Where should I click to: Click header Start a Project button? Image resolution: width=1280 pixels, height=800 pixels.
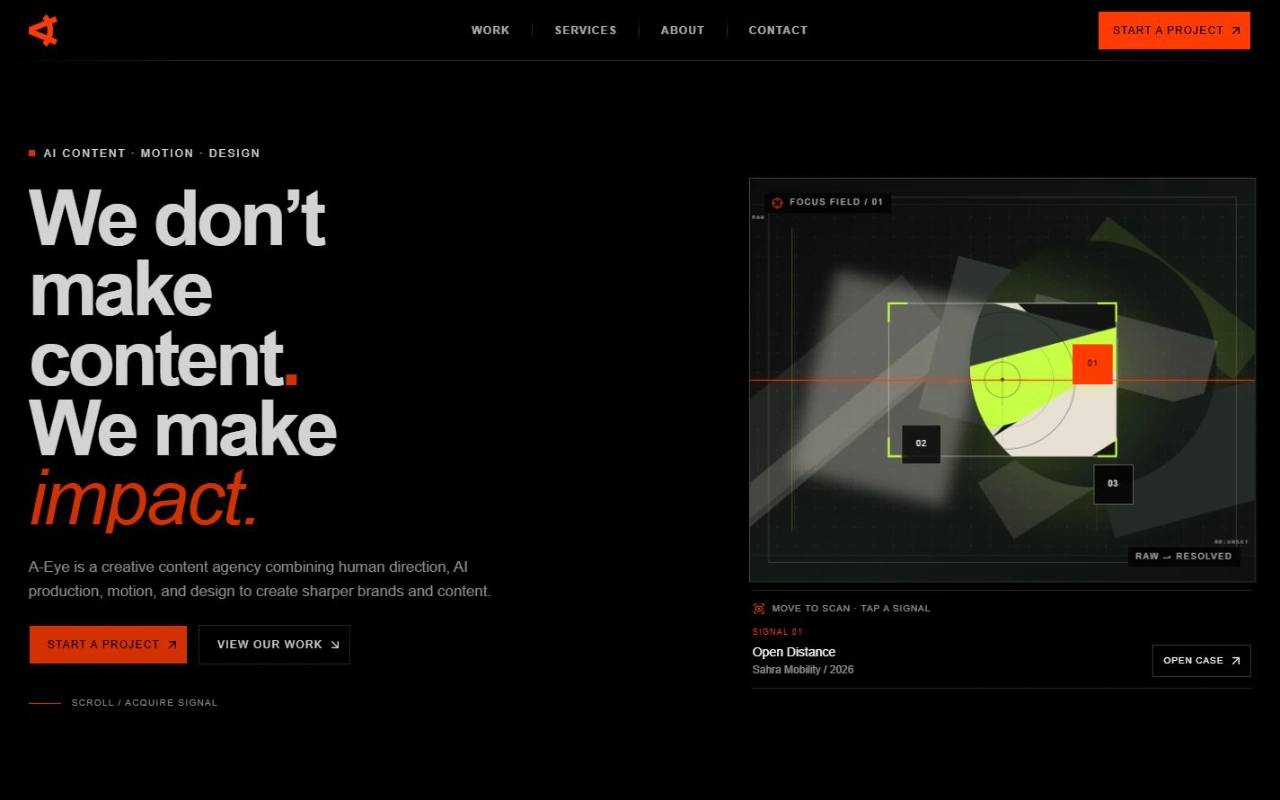[x=1174, y=30]
